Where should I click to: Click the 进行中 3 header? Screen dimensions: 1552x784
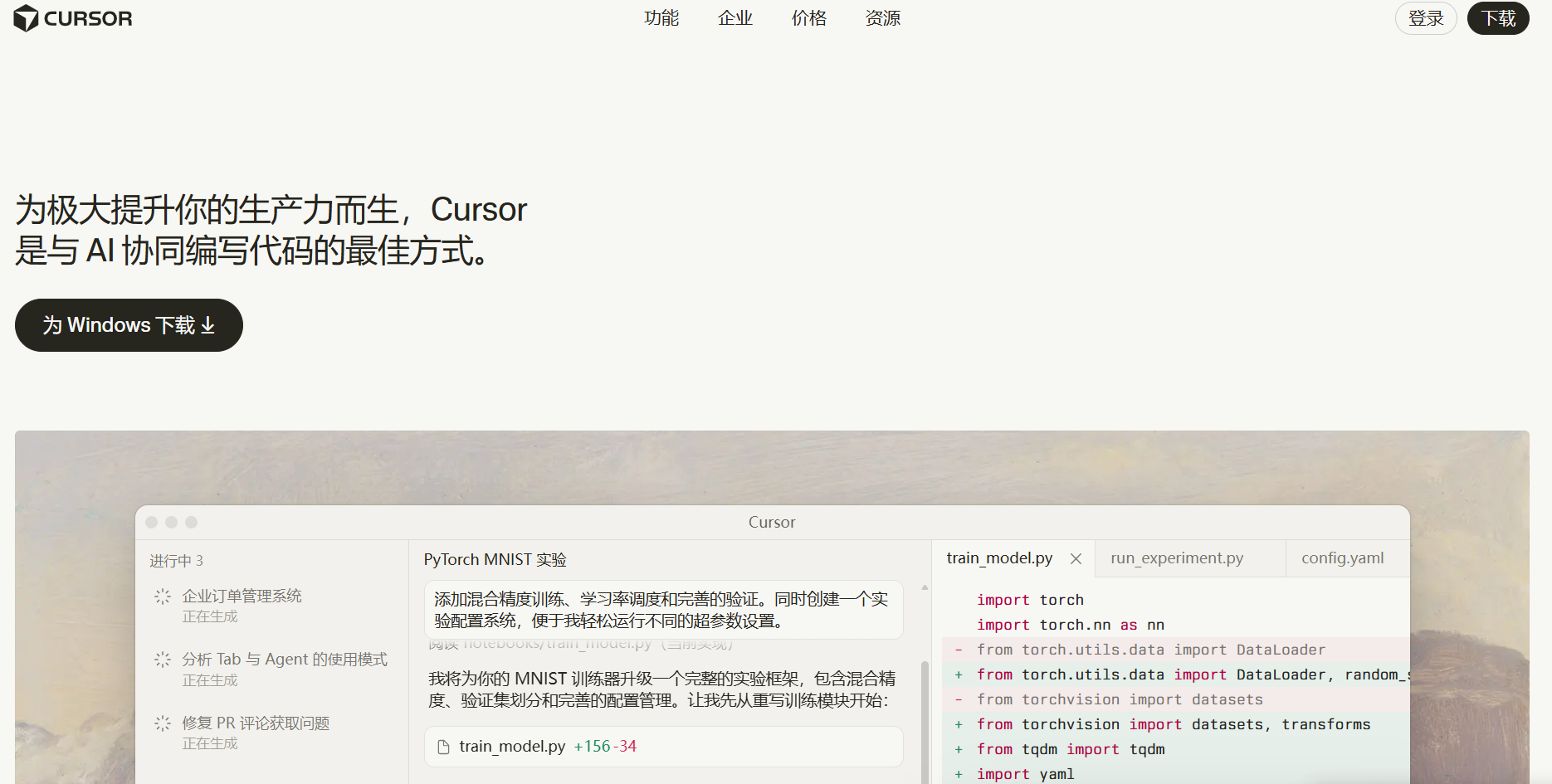click(176, 561)
